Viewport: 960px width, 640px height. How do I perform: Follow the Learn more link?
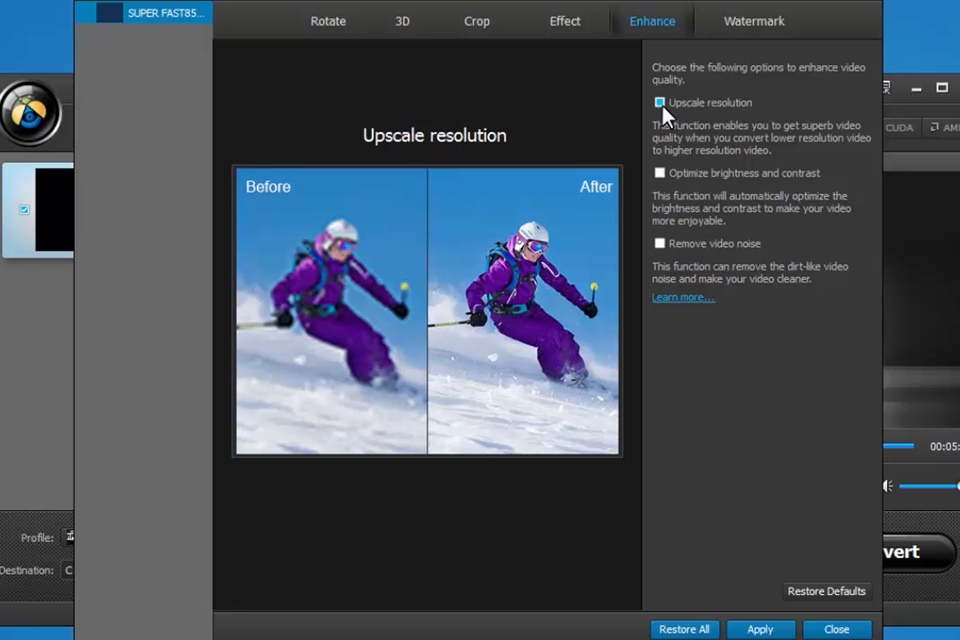pos(683,297)
